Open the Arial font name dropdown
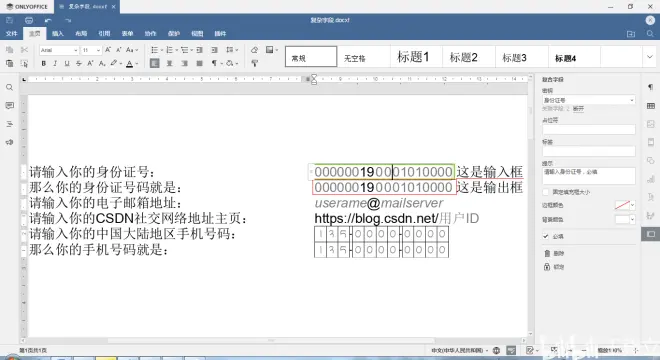Viewport: 660px width, 360px height. coord(59,50)
